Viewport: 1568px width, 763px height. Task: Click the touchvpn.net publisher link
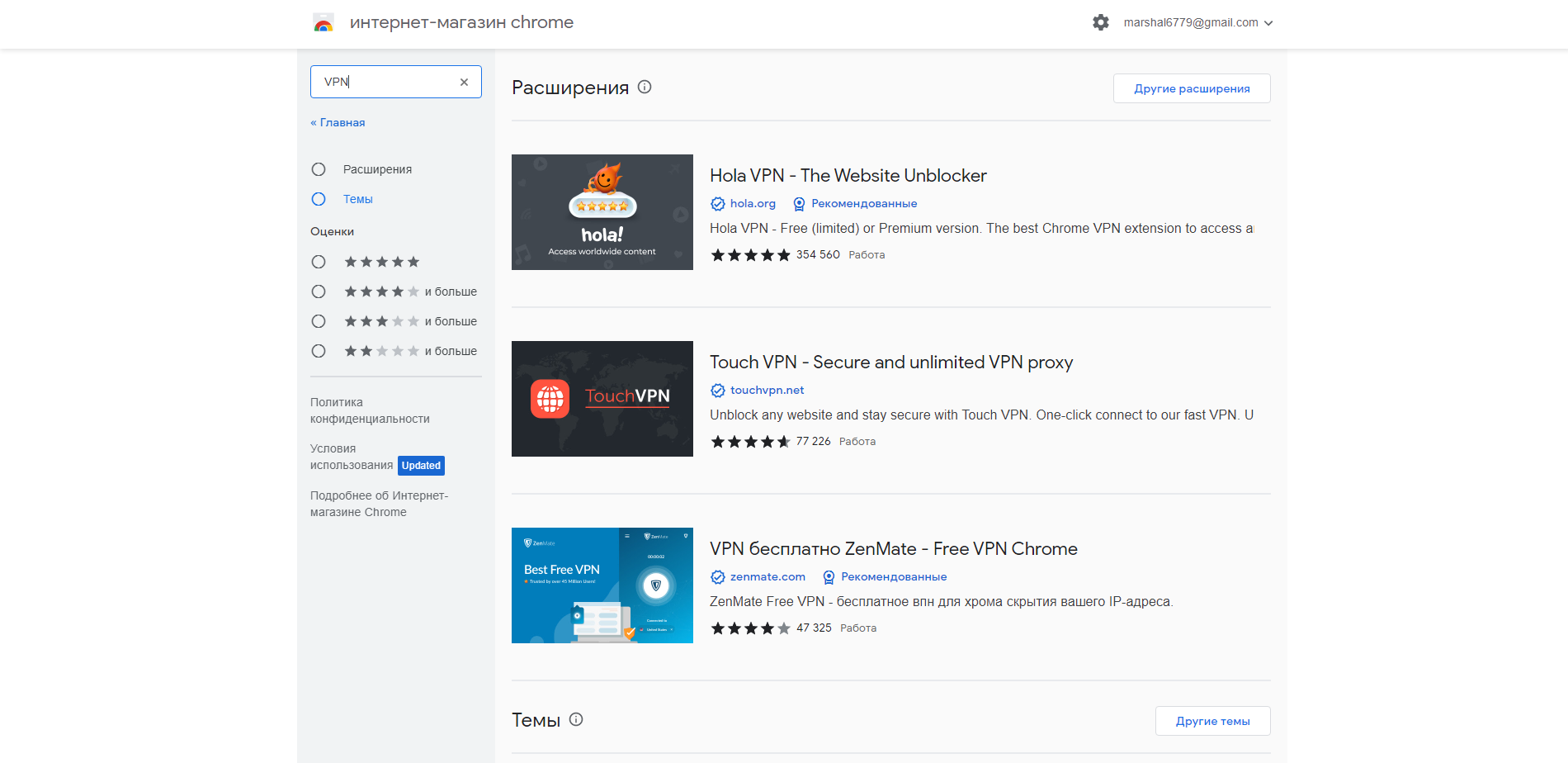[x=767, y=390]
